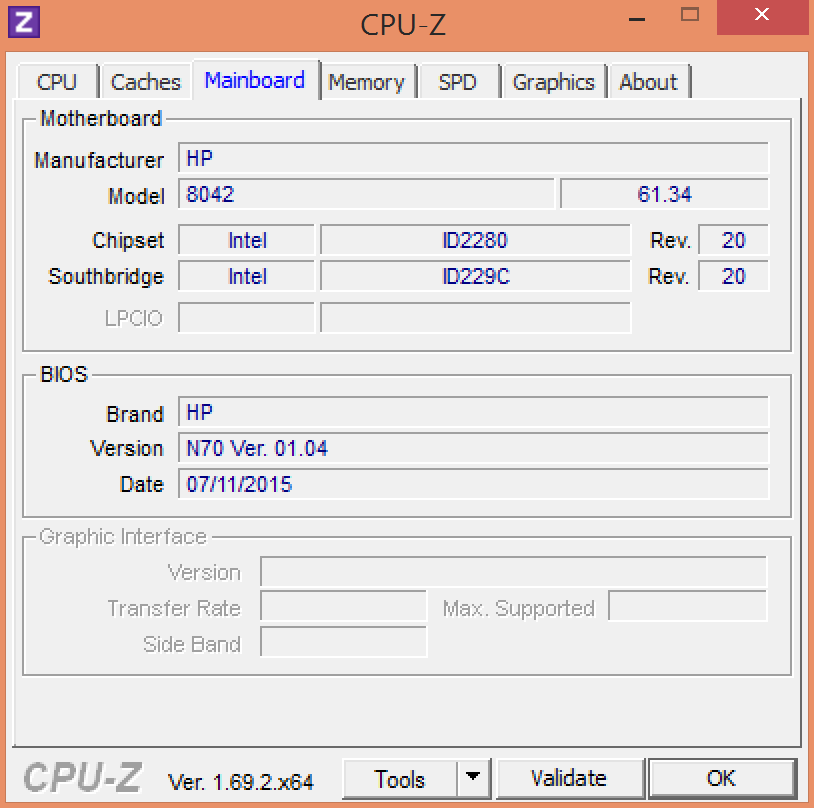Click the model revision value 61.34
This screenshot has width=814, height=808.
664,194
